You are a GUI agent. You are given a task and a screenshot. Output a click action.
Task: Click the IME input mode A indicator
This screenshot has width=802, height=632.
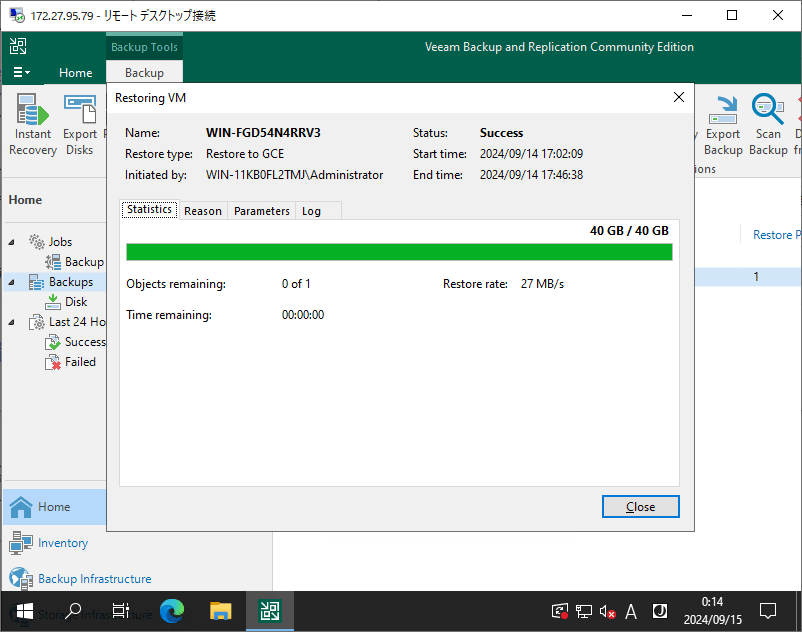[631, 611]
